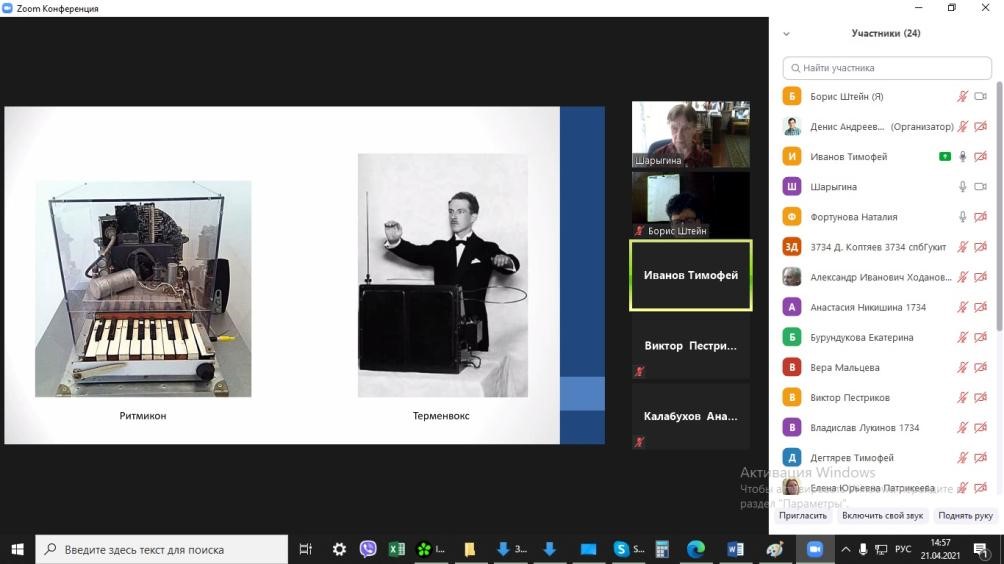Switch to Zoom taskbar icon
1004x564 pixels.
click(814, 549)
